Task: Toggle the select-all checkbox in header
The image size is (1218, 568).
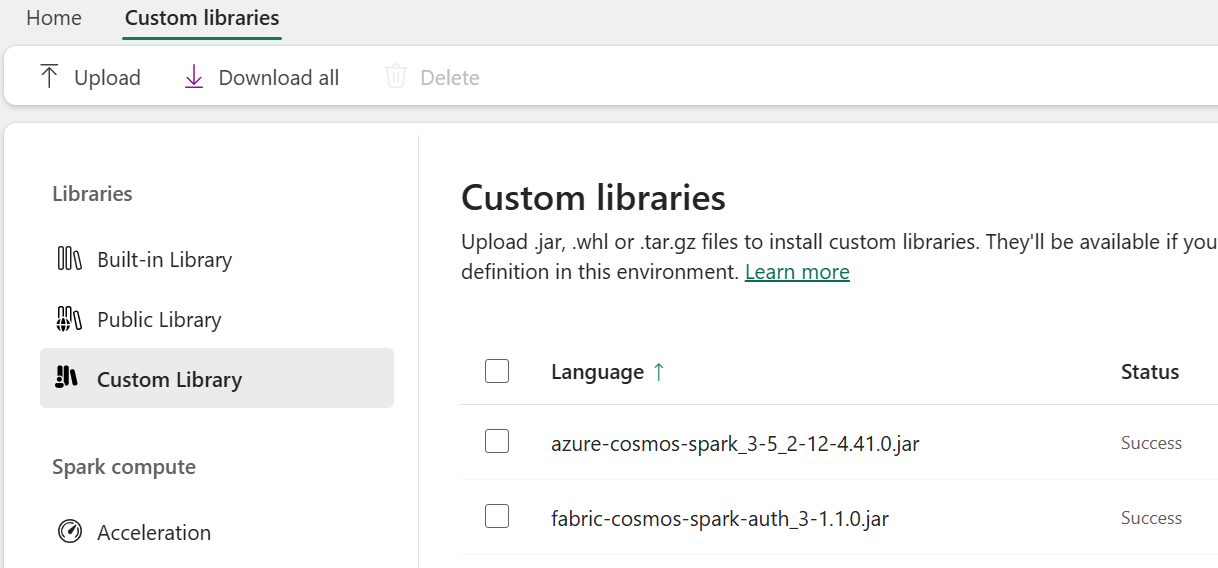Action: (x=497, y=372)
